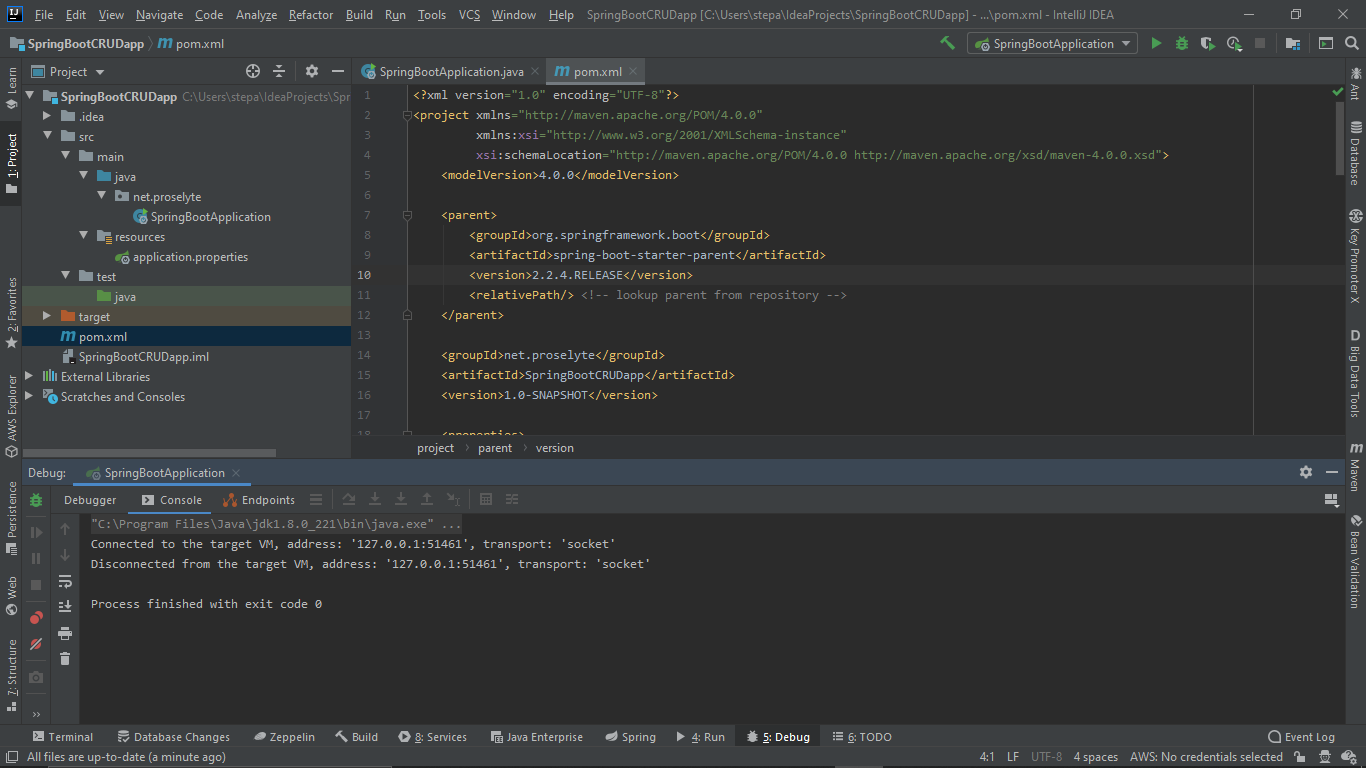Viewport: 1366px width, 768px height.
Task: Click the Print console output icon
Action: (x=65, y=633)
